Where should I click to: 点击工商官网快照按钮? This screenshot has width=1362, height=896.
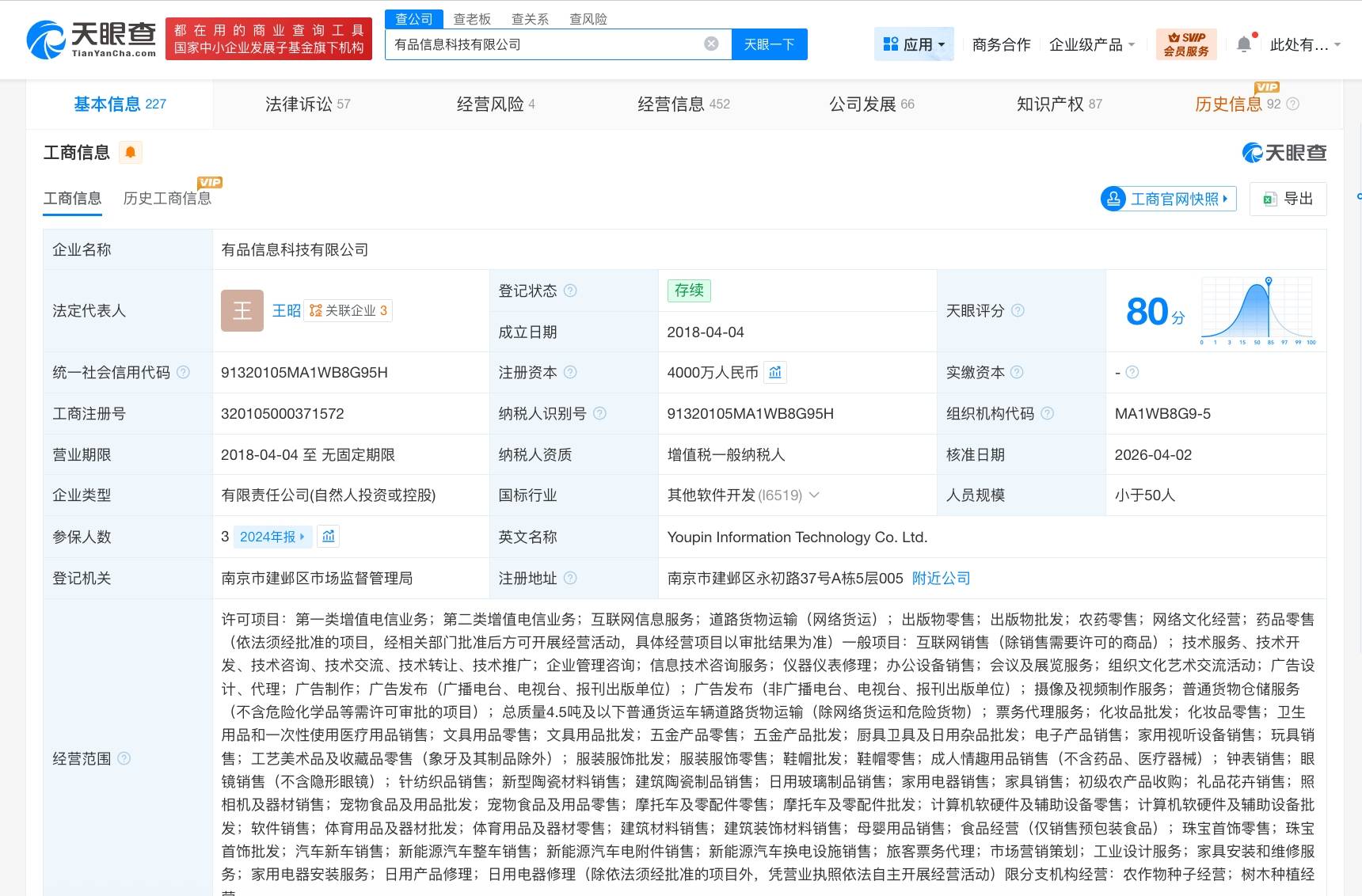point(1167,199)
